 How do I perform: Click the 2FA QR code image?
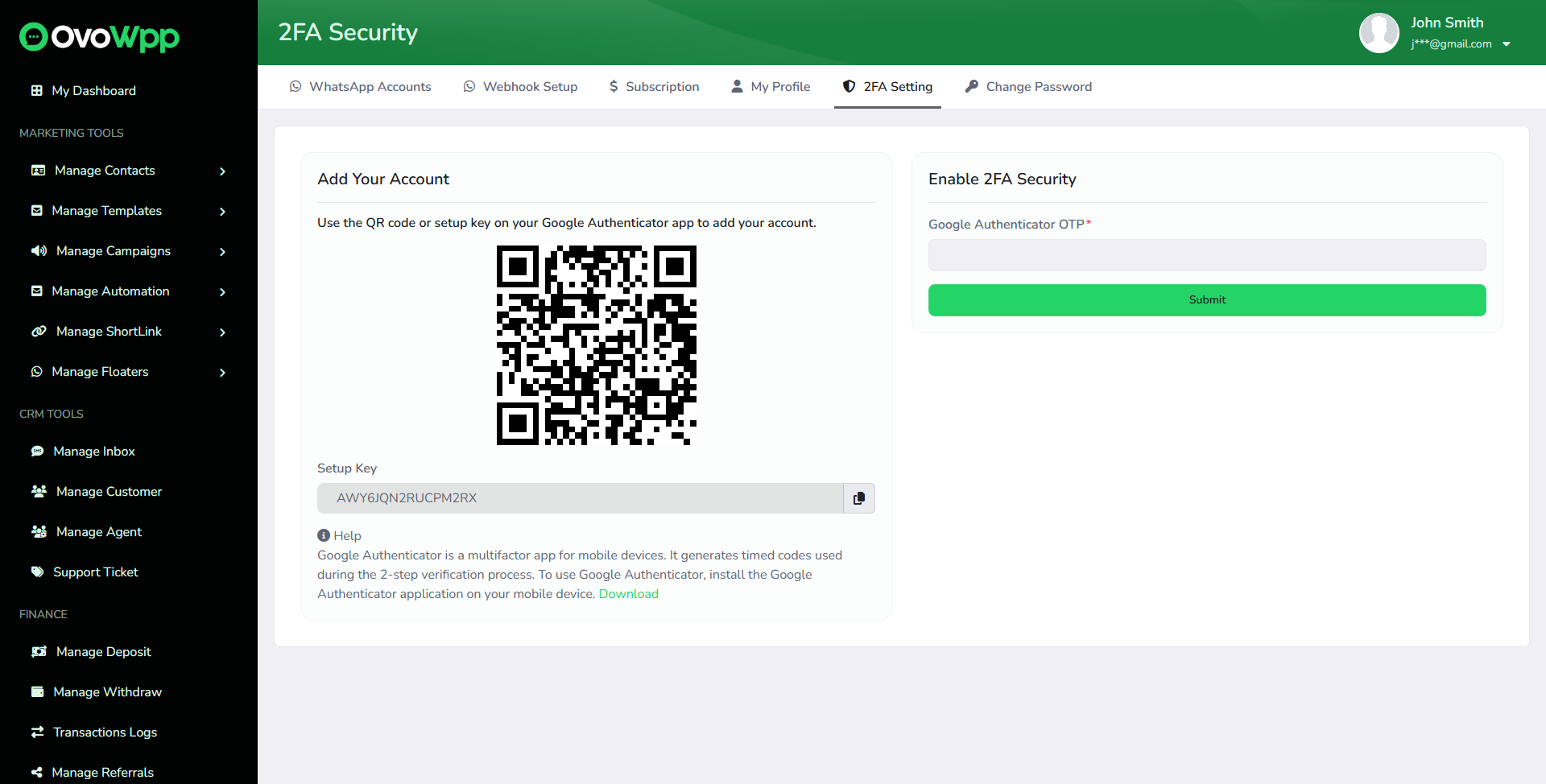(x=596, y=345)
